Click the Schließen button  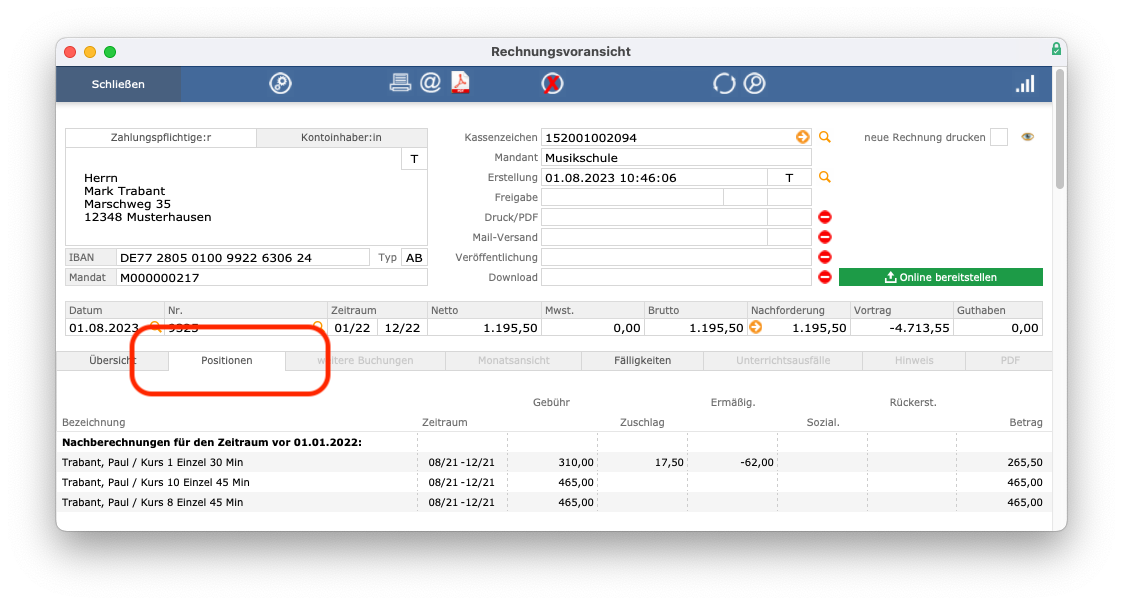point(118,84)
